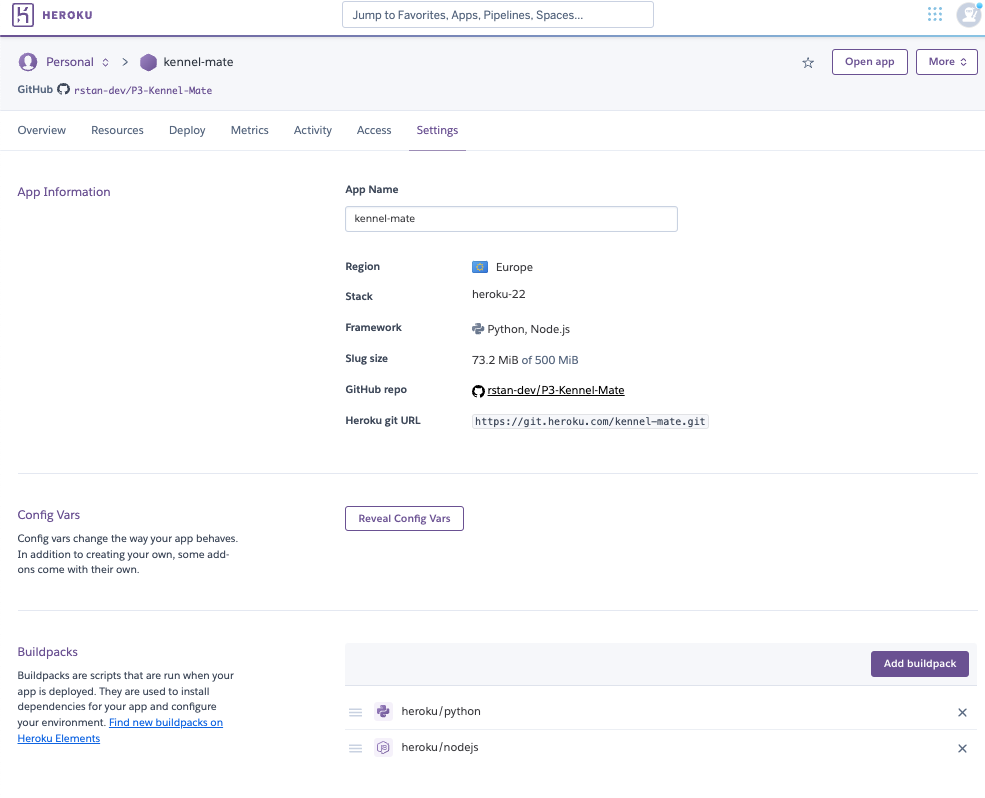Screen dimensions: 985x798
Task: Click the Buildpacks section heading
Action: tap(47, 652)
